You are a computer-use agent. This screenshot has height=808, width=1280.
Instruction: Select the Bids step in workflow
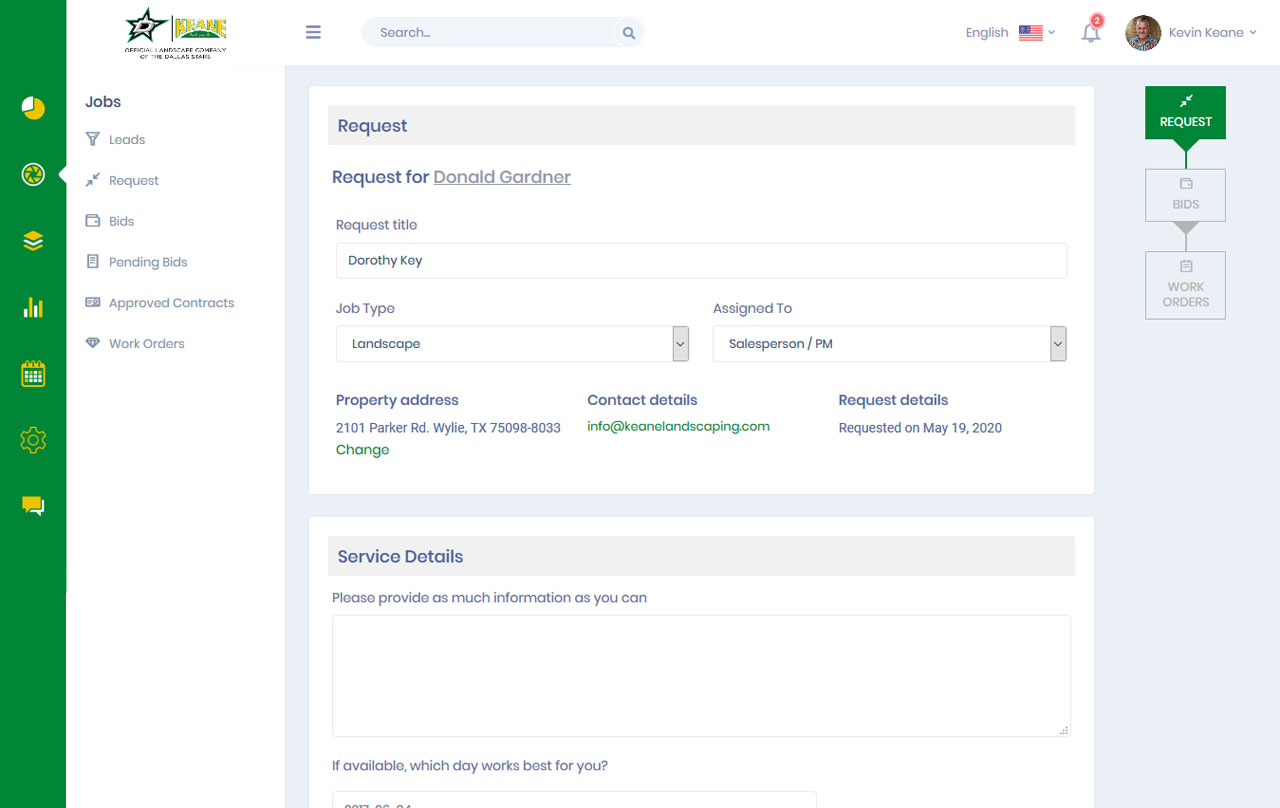coord(1185,195)
